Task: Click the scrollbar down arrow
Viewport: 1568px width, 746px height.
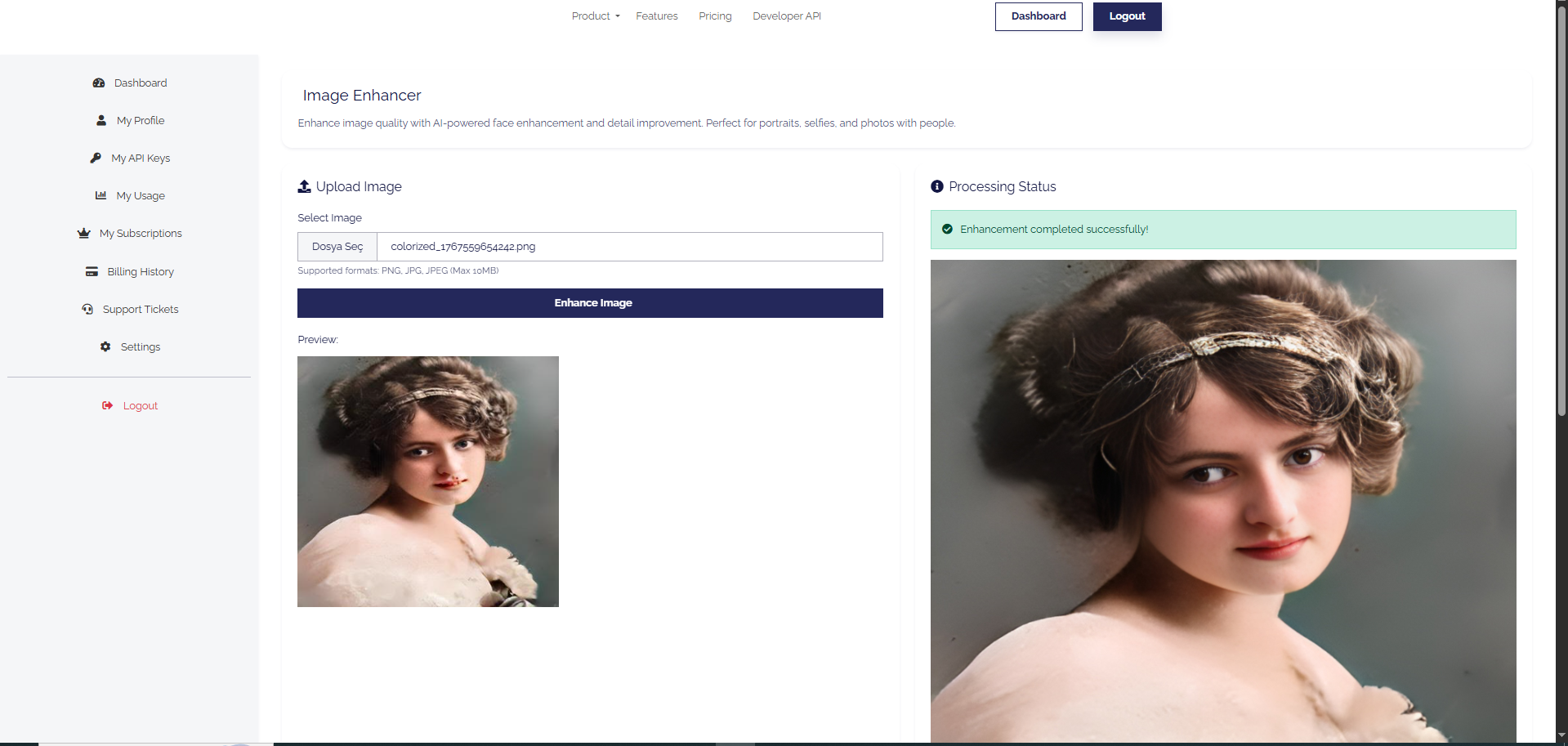Action: 1561,735
